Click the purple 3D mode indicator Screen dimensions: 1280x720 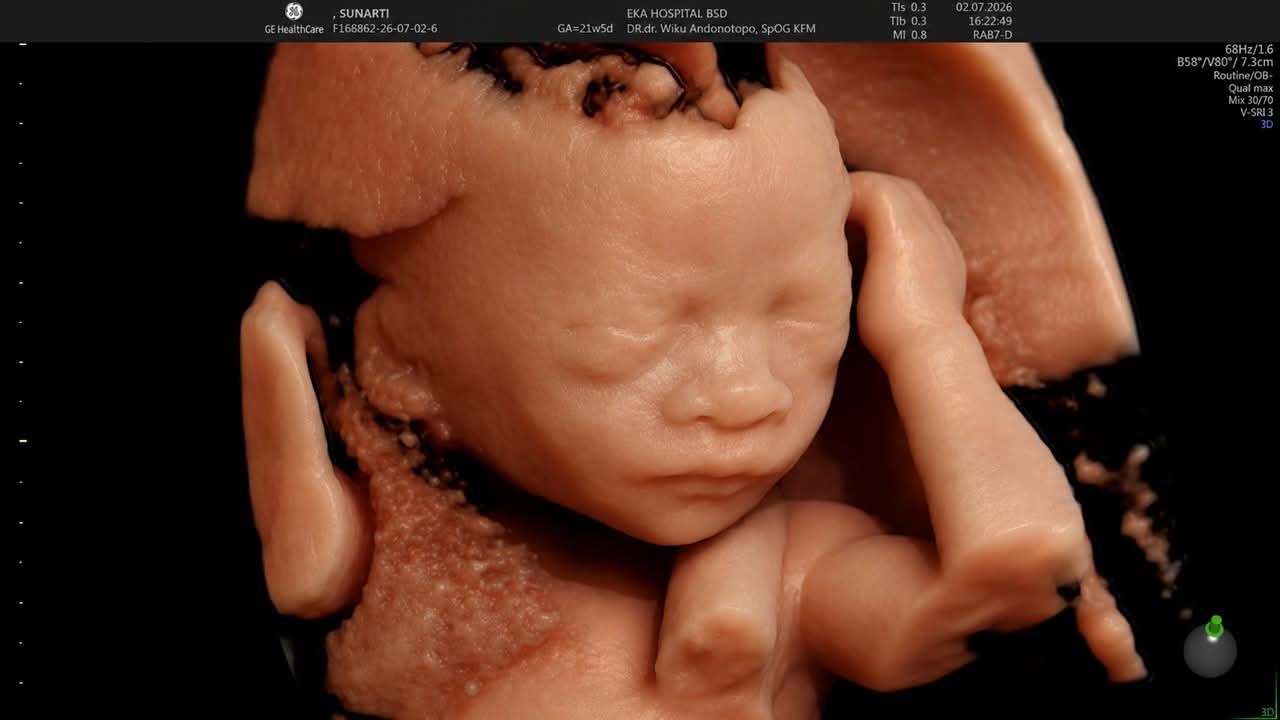click(1266, 125)
